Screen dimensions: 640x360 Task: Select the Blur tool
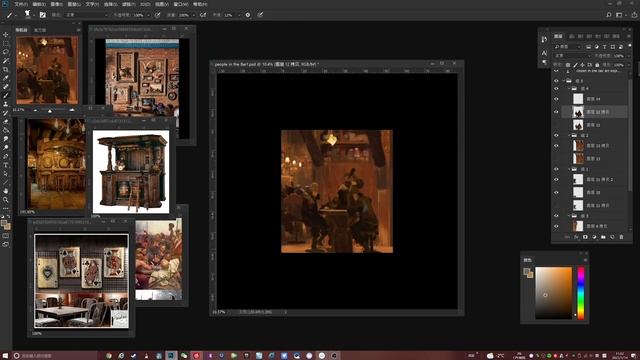[6, 139]
